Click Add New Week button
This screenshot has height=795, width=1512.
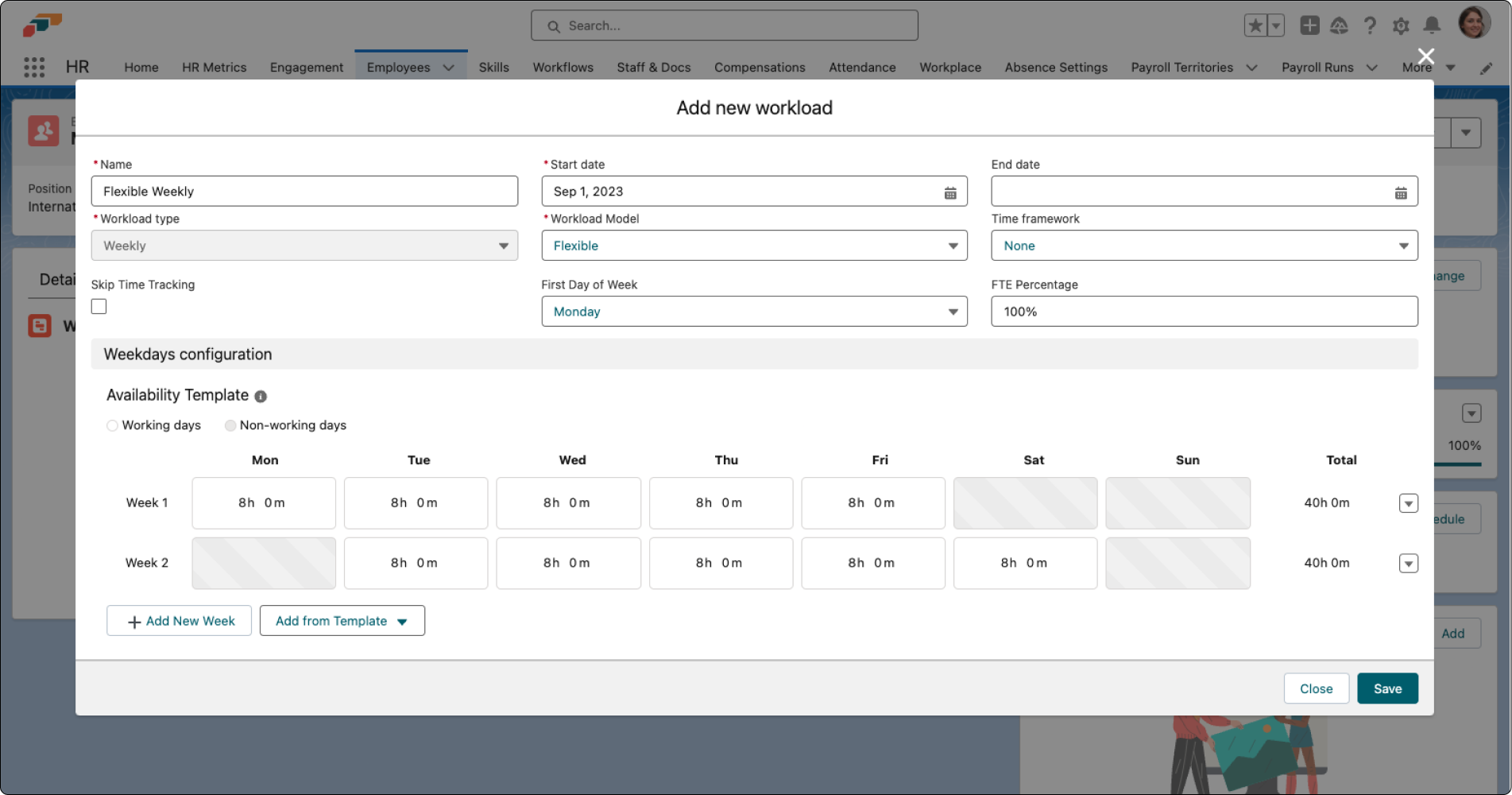click(x=180, y=621)
